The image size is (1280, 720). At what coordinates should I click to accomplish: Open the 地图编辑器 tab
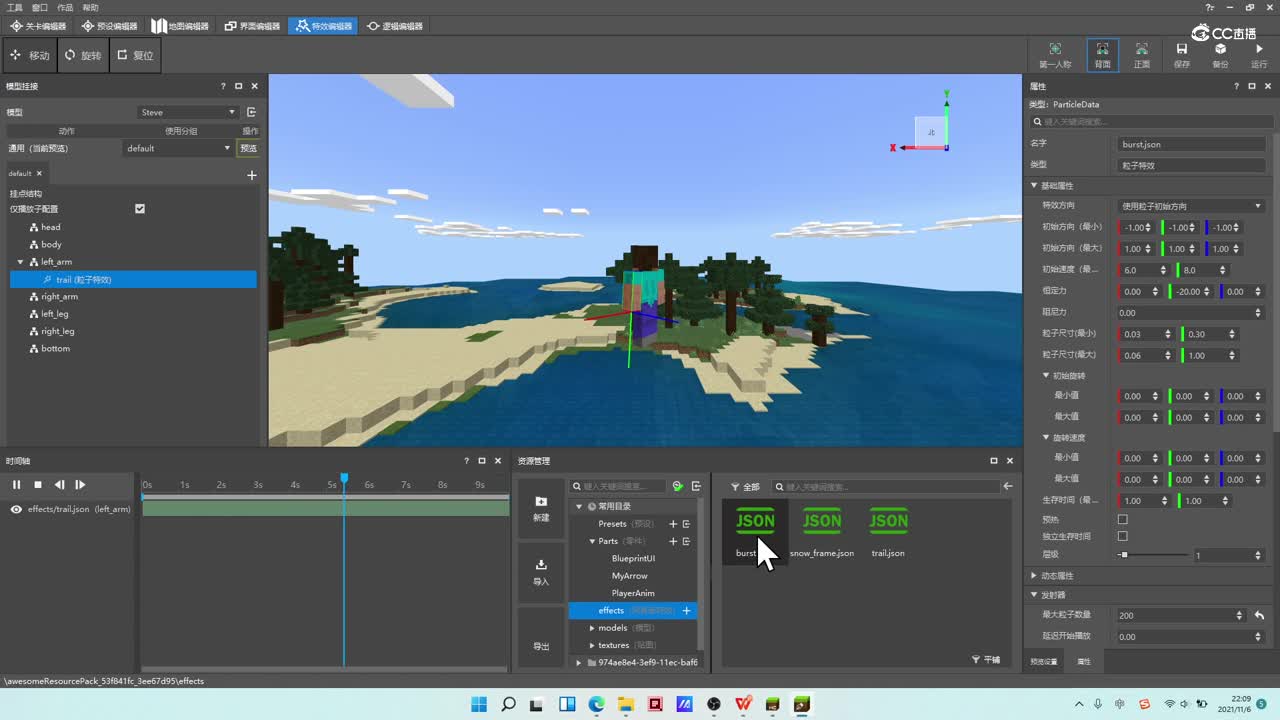point(180,26)
